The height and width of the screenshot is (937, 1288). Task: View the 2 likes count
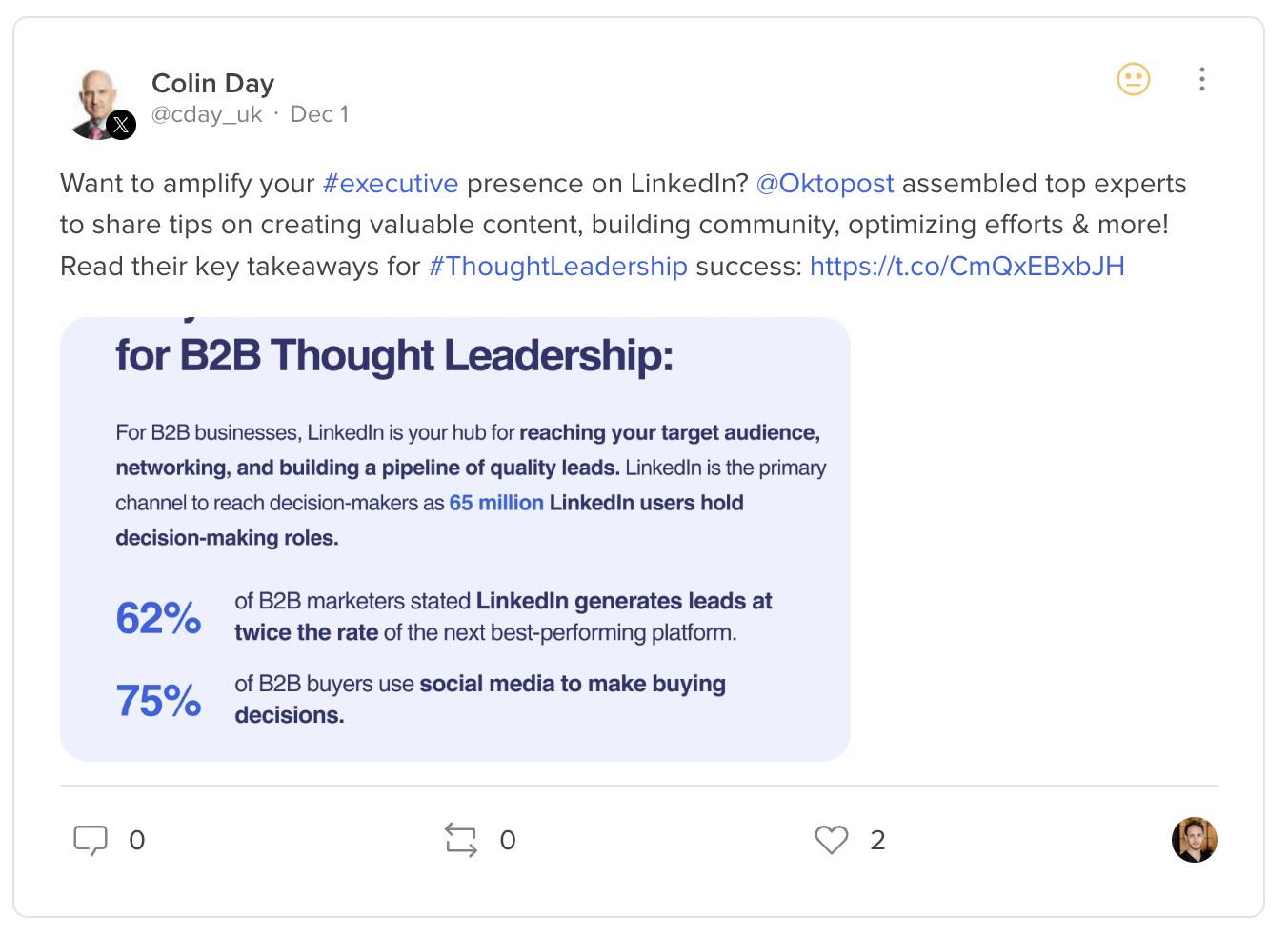click(878, 840)
